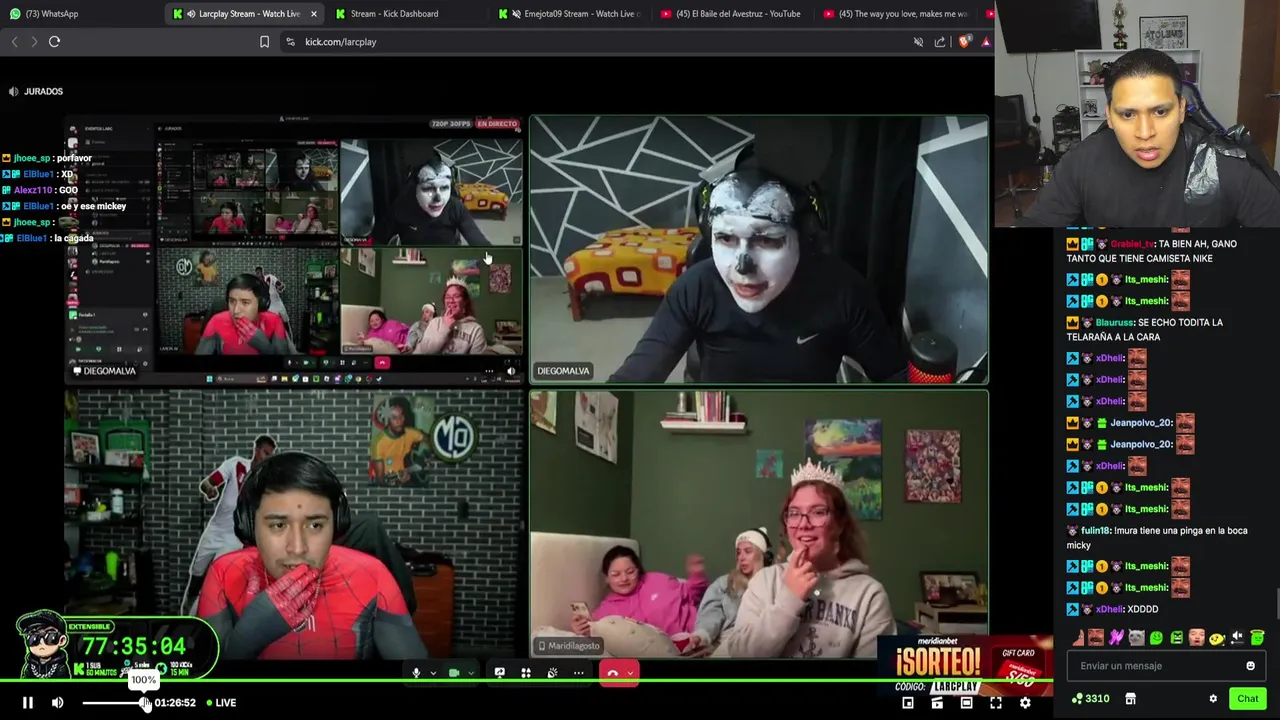View the 3310 channel points balance

tap(1090, 699)
